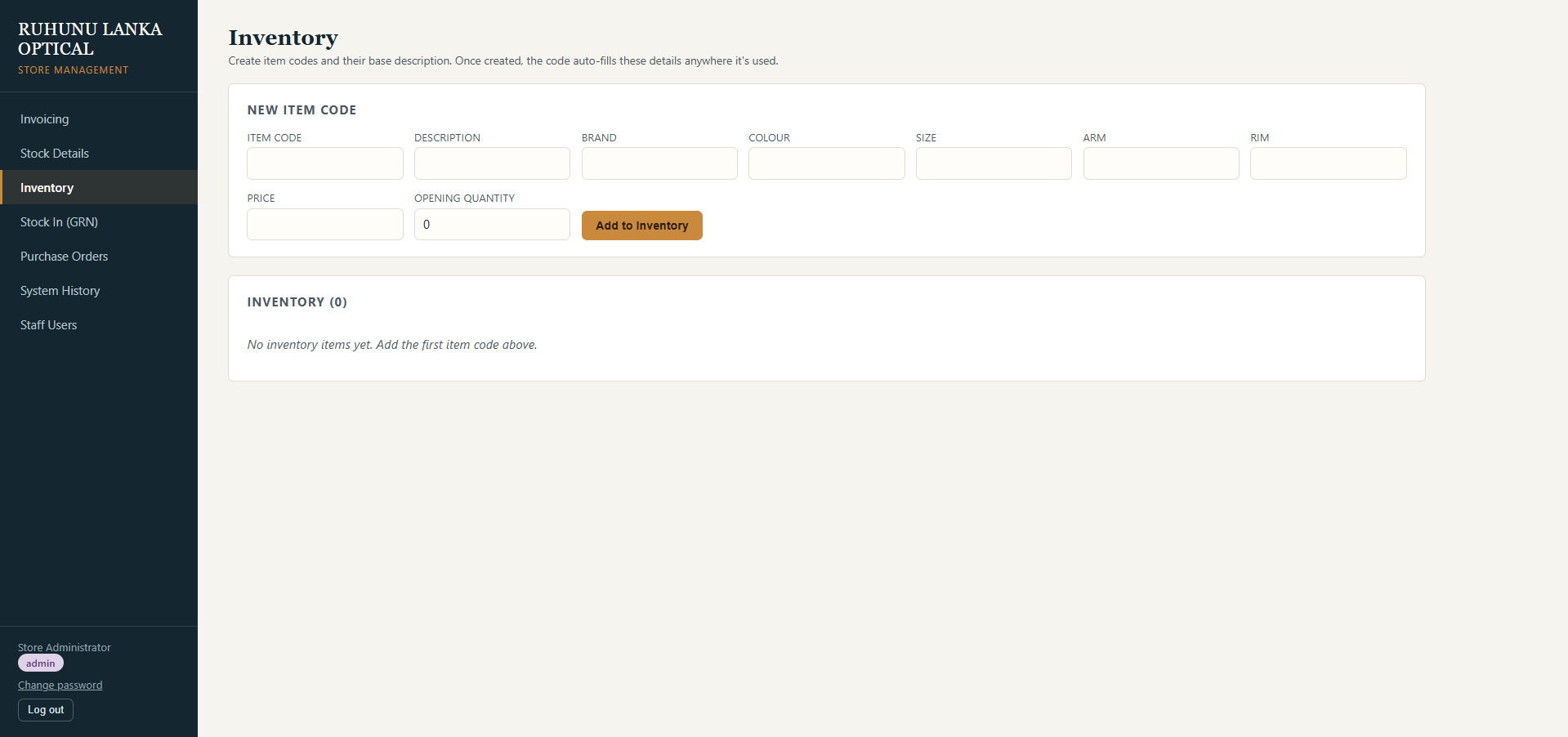Viewport: 1568px width, 737px height.
Task: Open System History page
Action: pos(99,291)
